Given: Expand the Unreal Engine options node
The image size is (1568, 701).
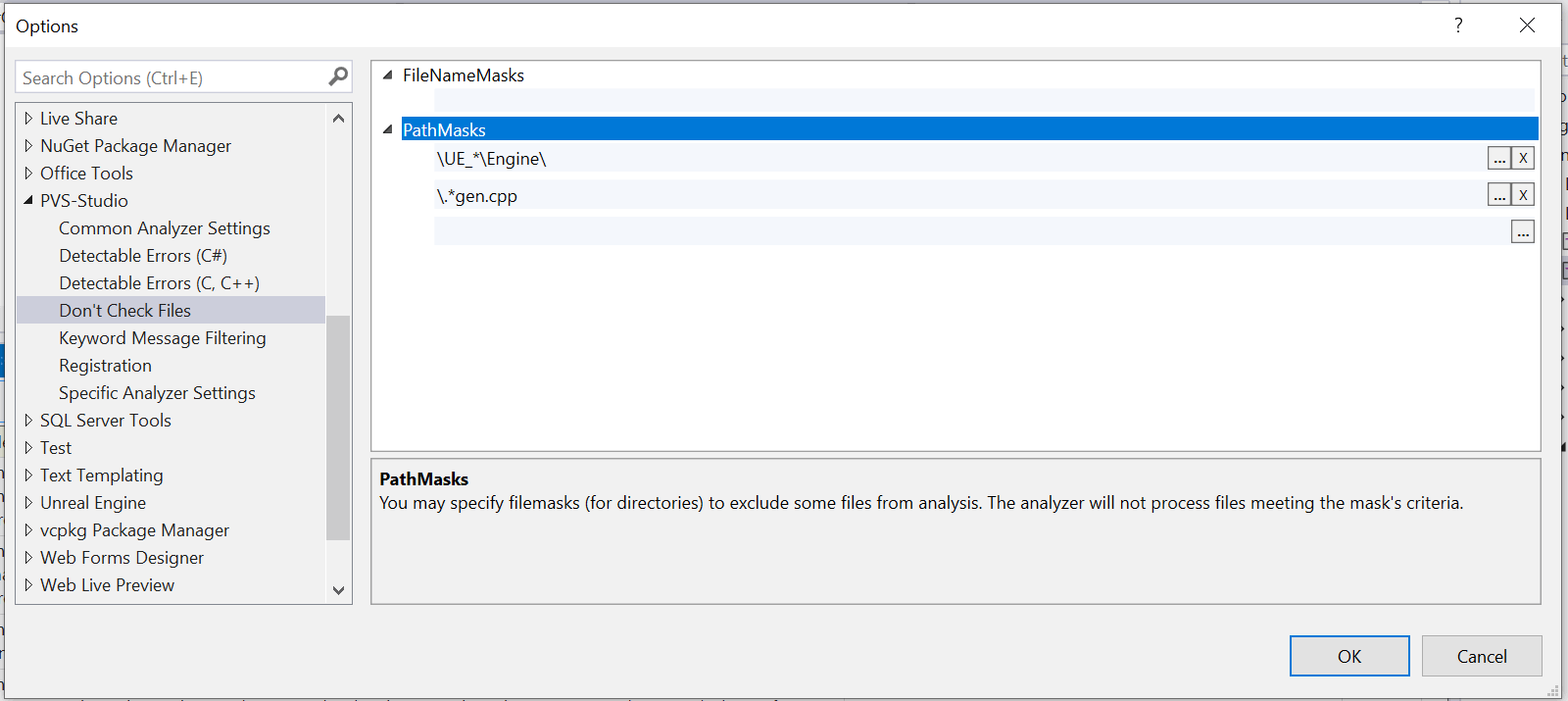Looking at the screenshot, I should pyautogui.click(x=28, y=503).
